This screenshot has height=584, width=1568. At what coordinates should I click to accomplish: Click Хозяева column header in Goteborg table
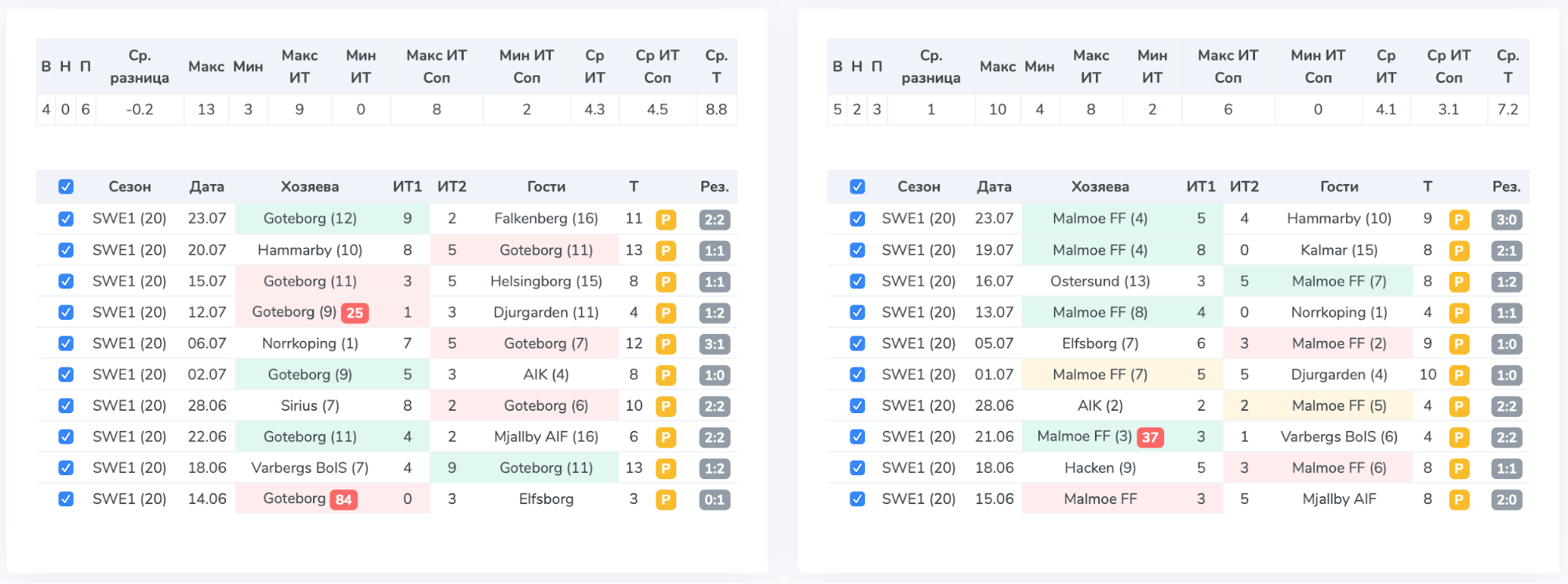click(310, 187)
